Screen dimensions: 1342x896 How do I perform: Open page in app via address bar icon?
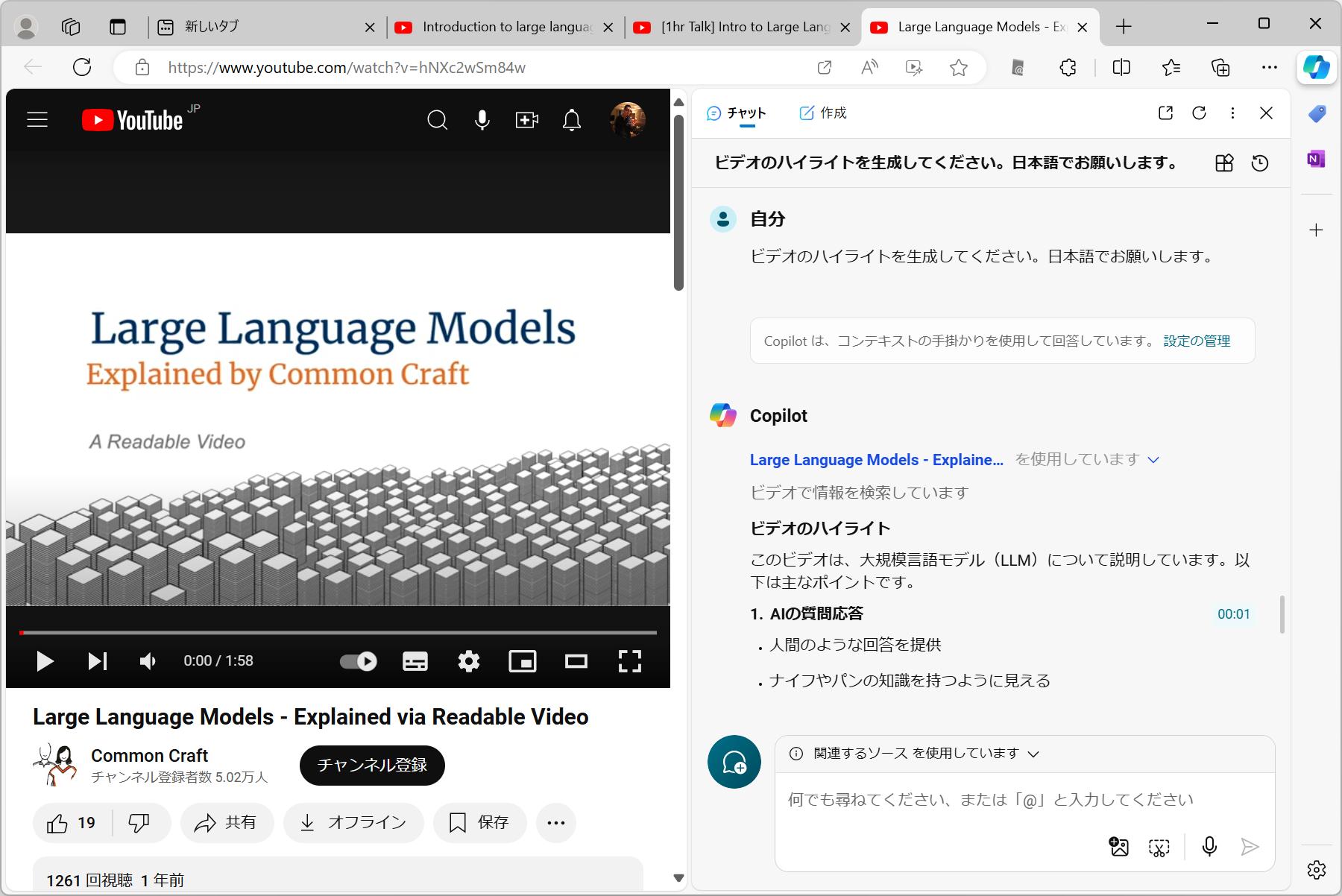click(825, 68)
